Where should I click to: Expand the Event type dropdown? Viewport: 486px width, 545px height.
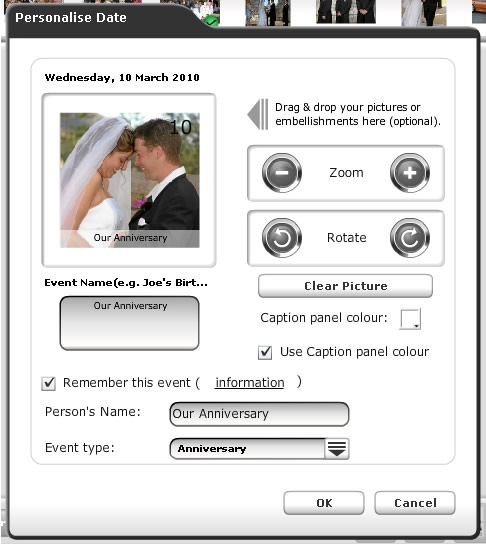(337, 449)
